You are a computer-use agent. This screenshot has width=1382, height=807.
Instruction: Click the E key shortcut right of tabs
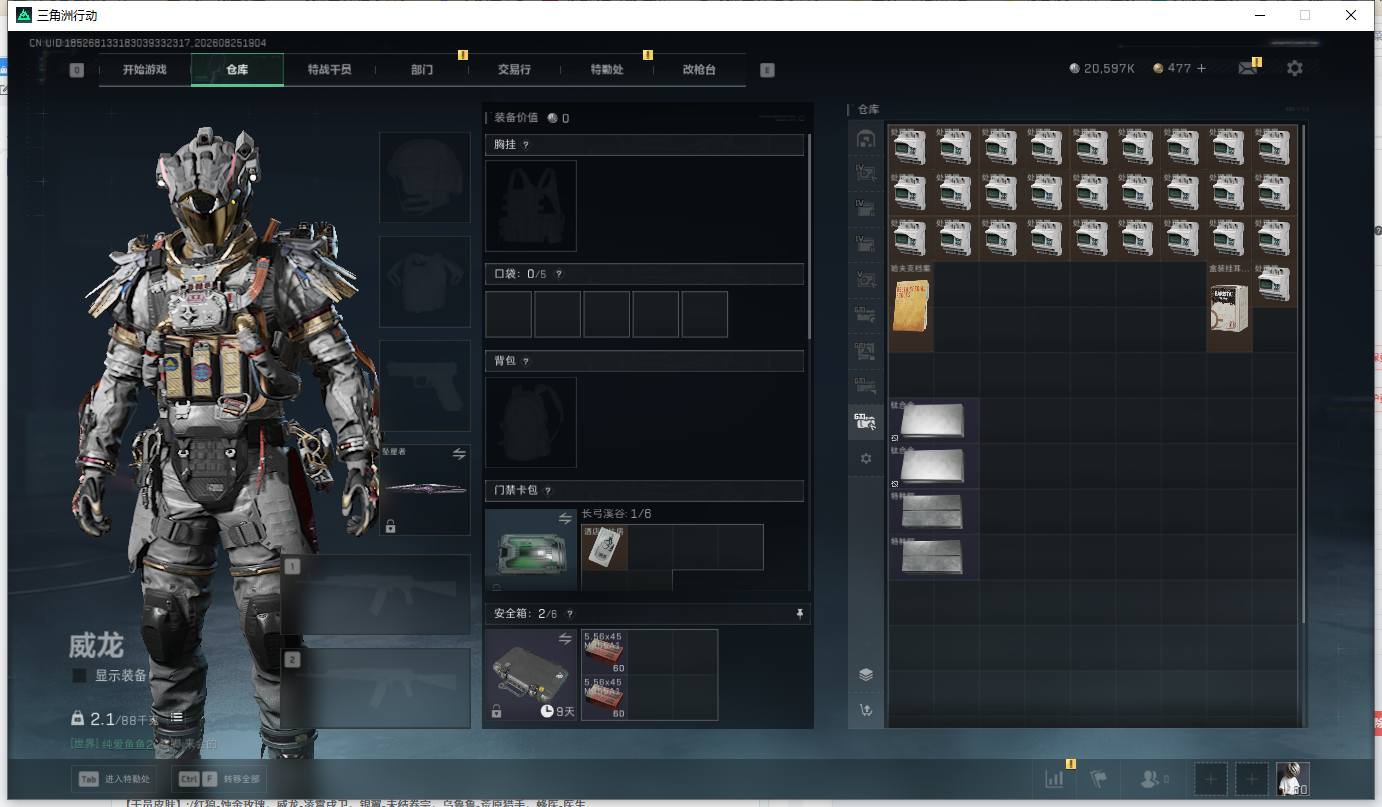[767, 70]
